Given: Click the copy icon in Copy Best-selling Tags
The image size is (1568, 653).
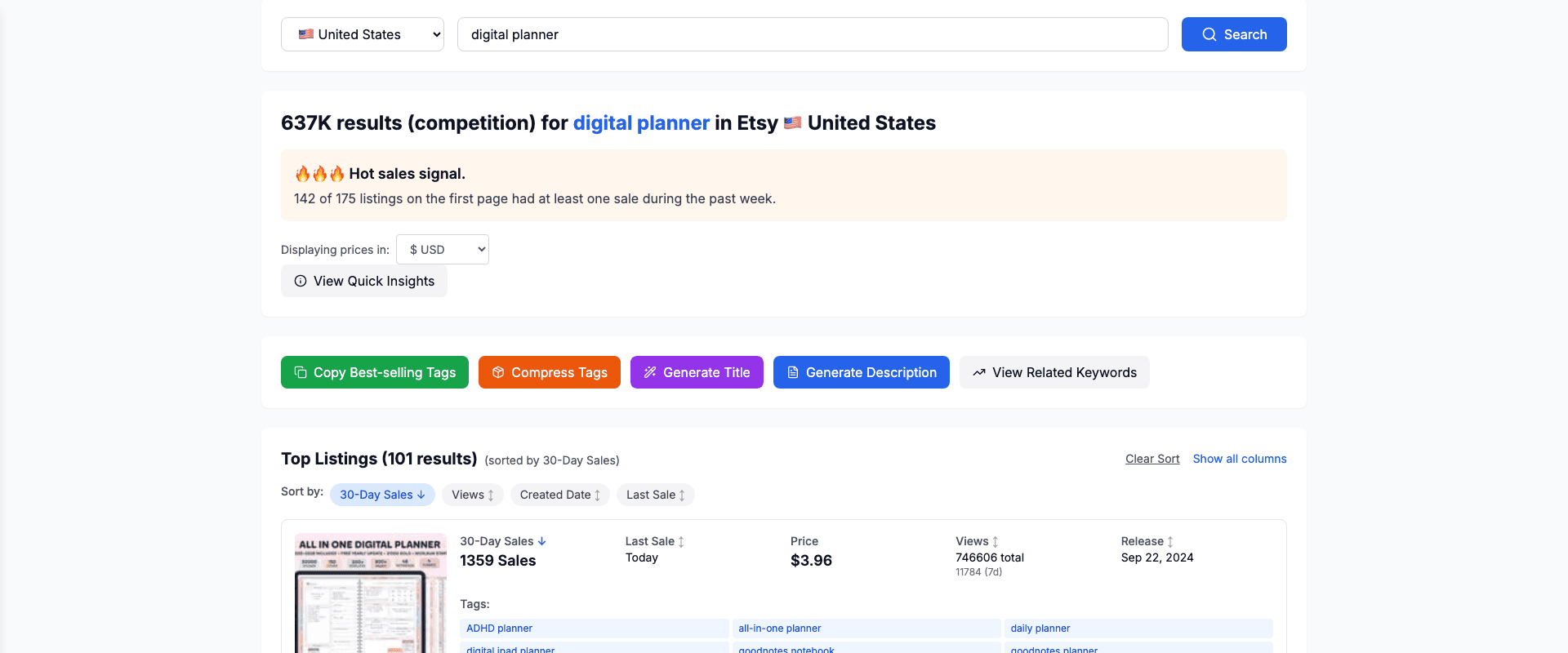Looking at the screenshot, I should click(x=301, y=372).
